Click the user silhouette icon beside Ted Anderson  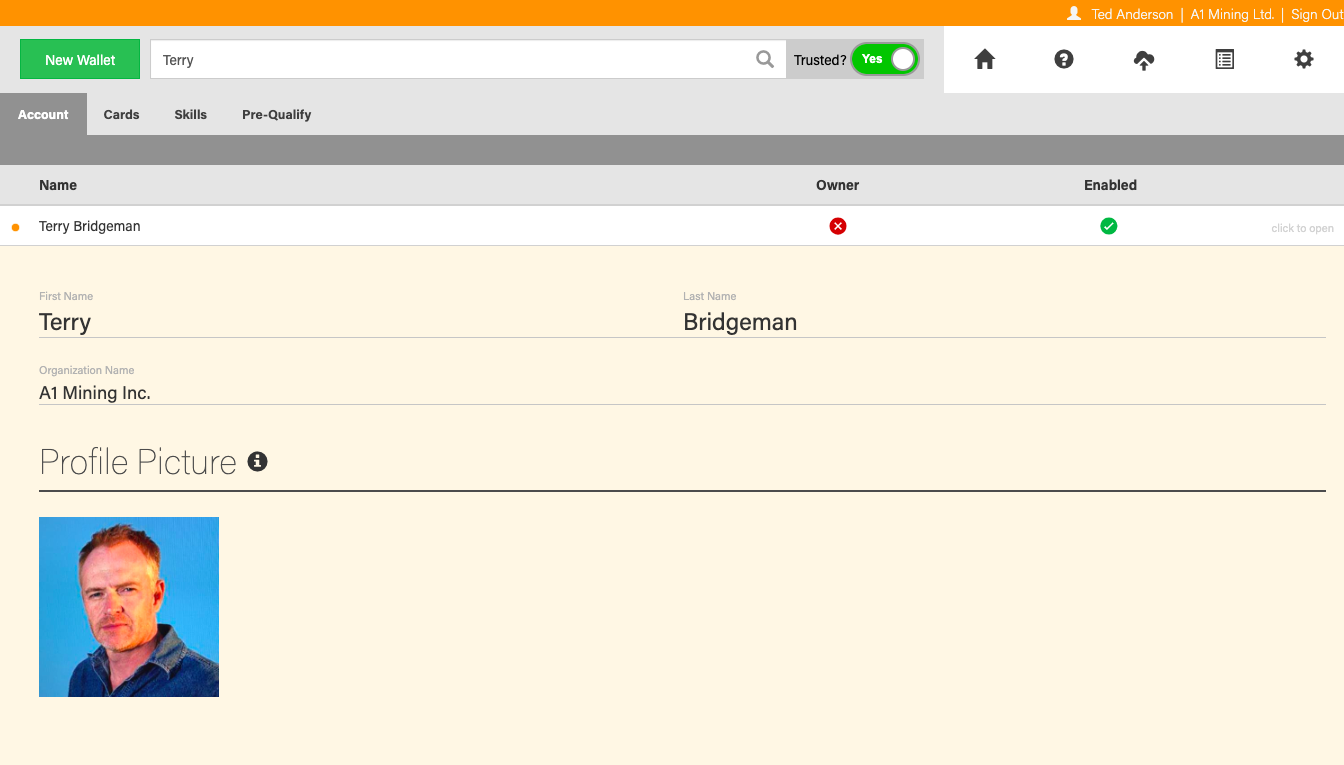1074,14
